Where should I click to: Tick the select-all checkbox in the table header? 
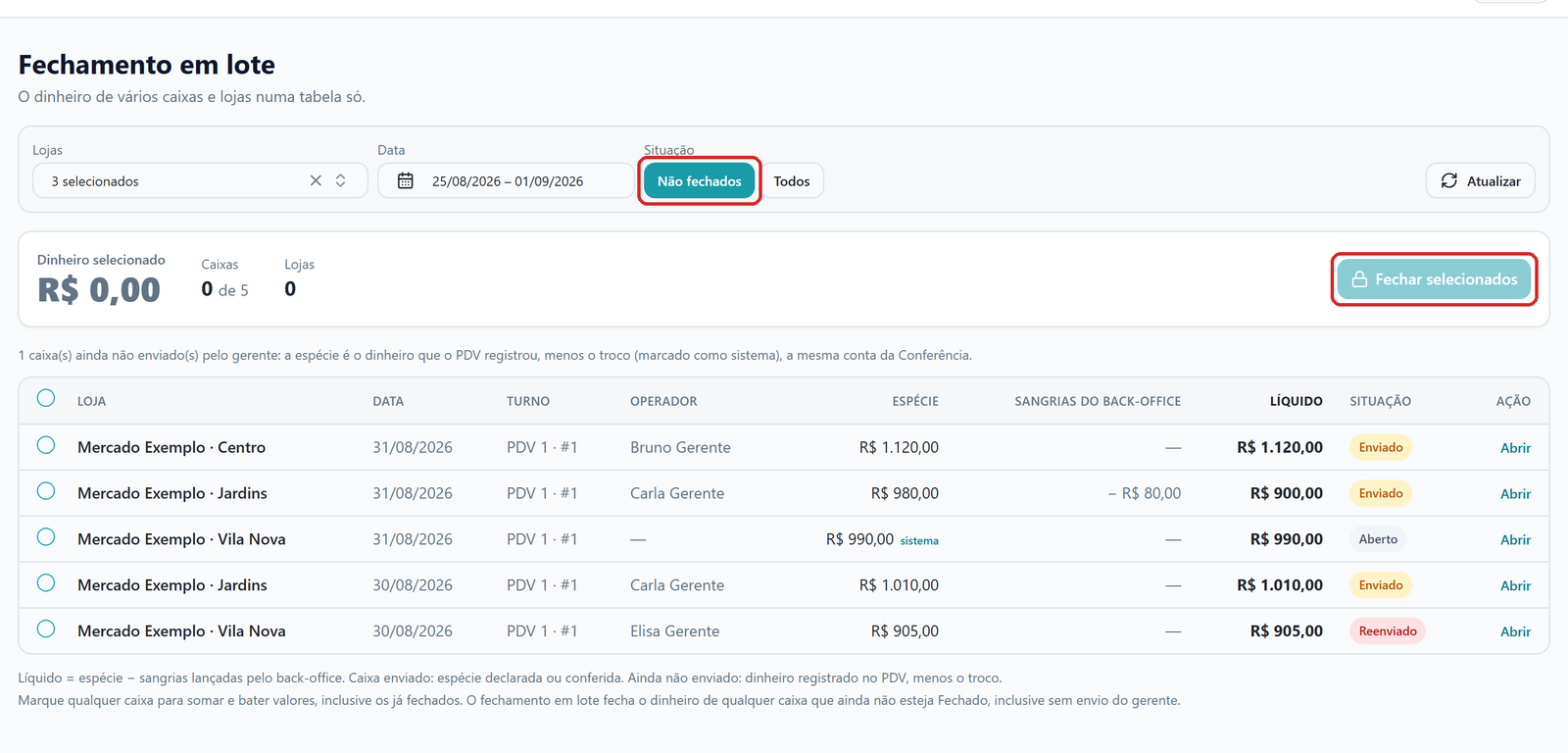pyautogui.click(x=46, y=398)
